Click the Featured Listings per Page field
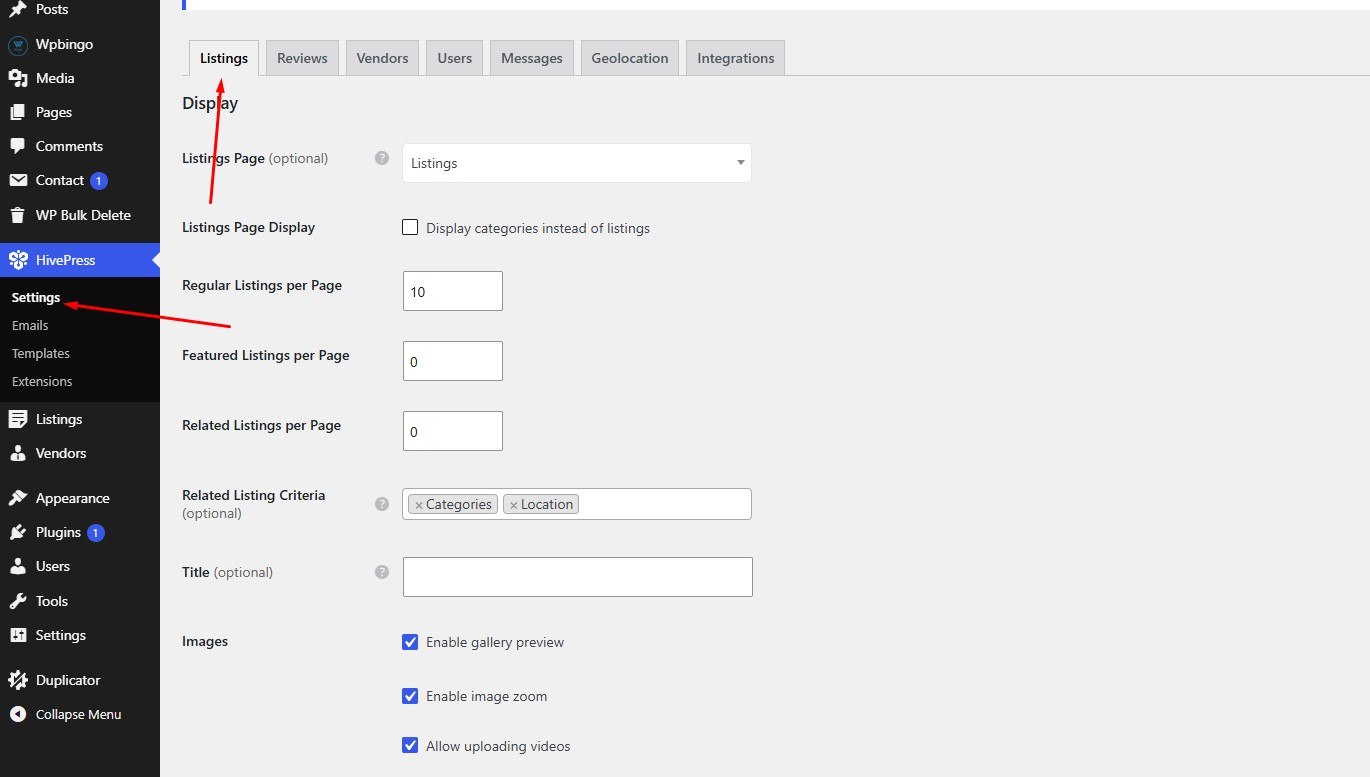Image resolution: width=1370 pixels, height=777 pixels. 453,361
